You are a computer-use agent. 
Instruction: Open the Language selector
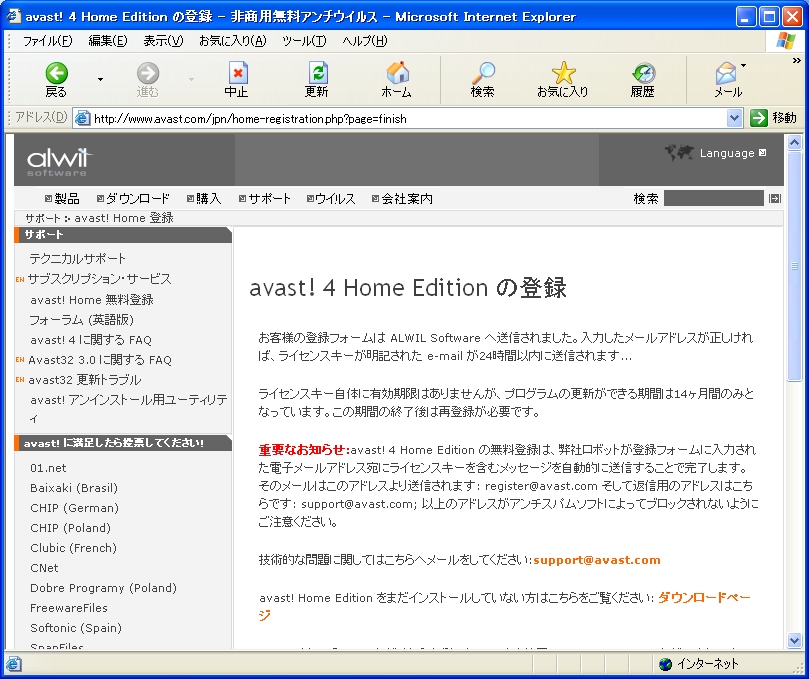point(733,153)
